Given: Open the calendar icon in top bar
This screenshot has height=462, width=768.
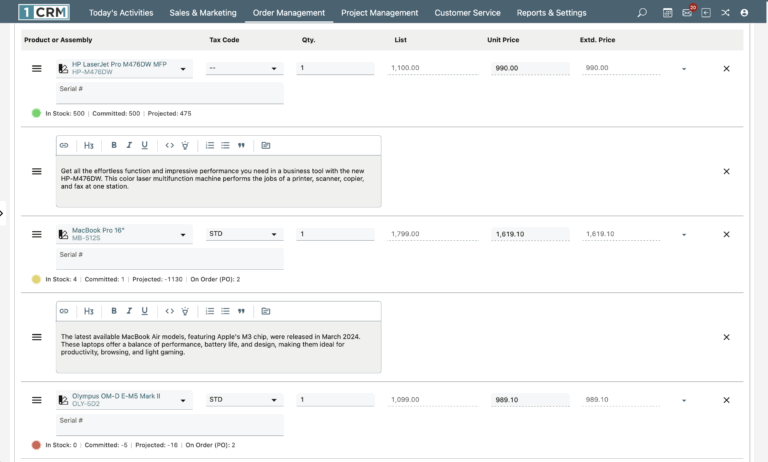Looking at the screenshot, I should pos(667,13).
